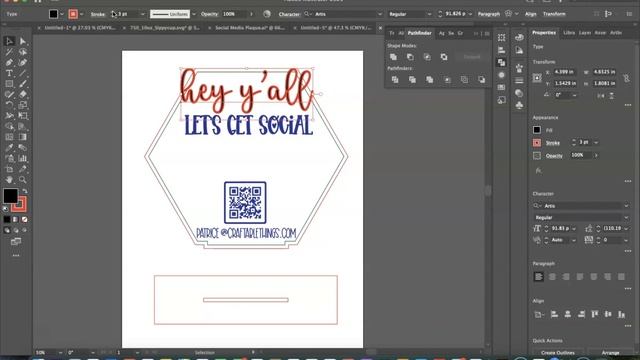
Task: Click the black Fill swatch in Appearance
Action: [x=537, y=130]
